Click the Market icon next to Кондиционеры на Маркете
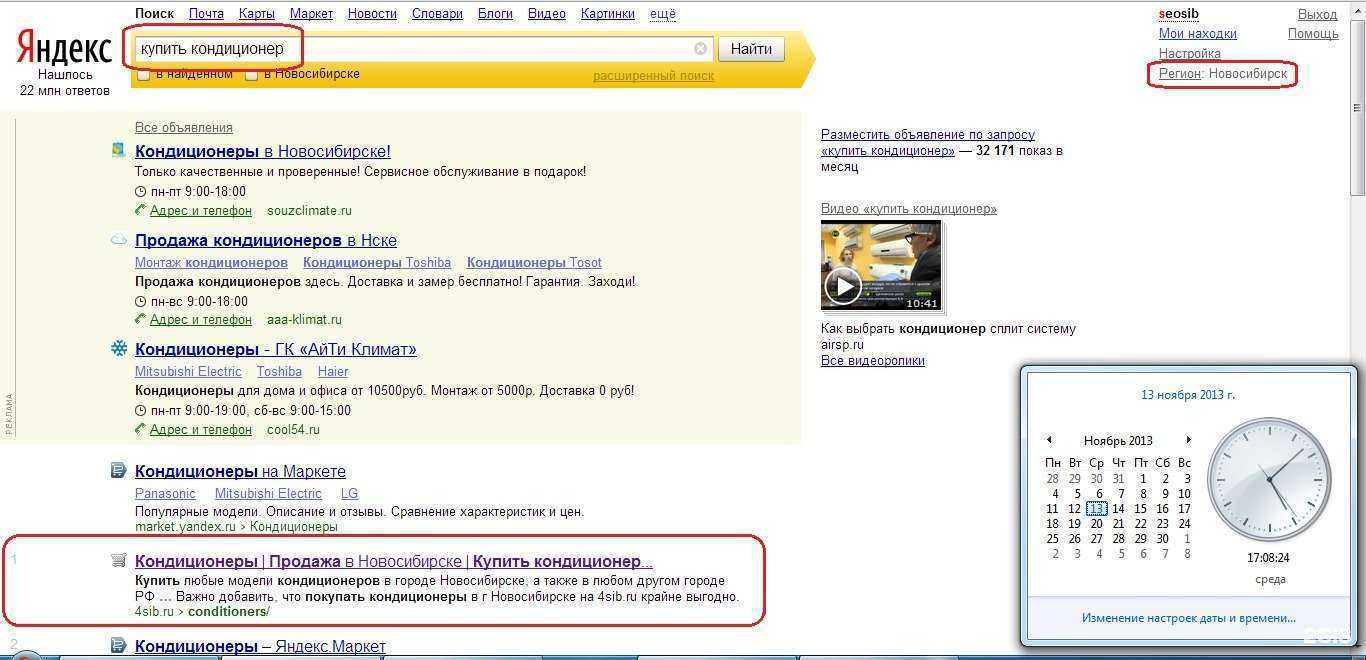Viewport: 1366px width, 660px height. click(119, 471)
